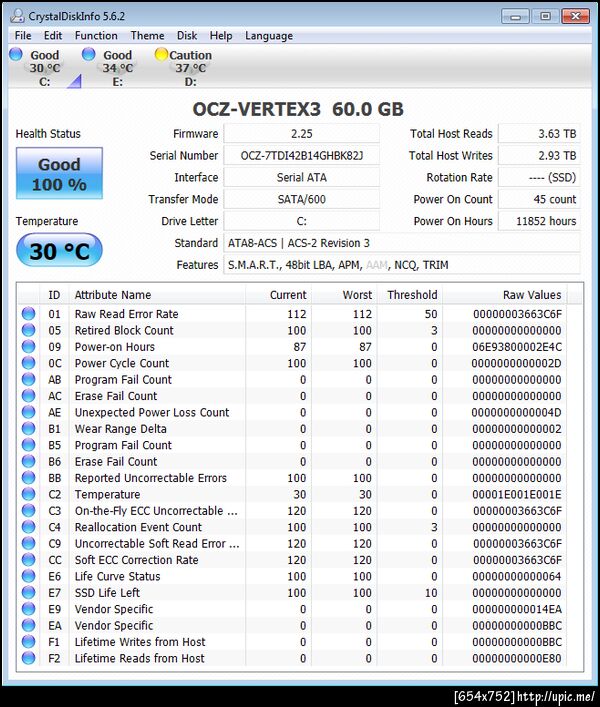
Task: Click status icon for Power Cycle Count
Action: tap(28, 363)
